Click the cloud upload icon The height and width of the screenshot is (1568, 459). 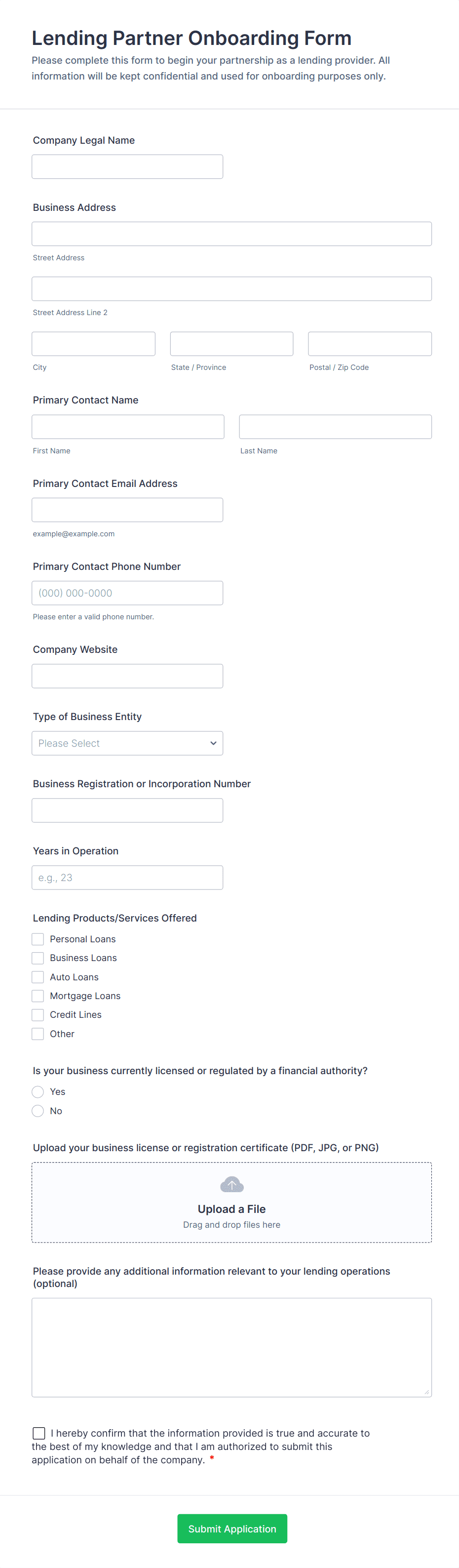(x=231, y=1185)
